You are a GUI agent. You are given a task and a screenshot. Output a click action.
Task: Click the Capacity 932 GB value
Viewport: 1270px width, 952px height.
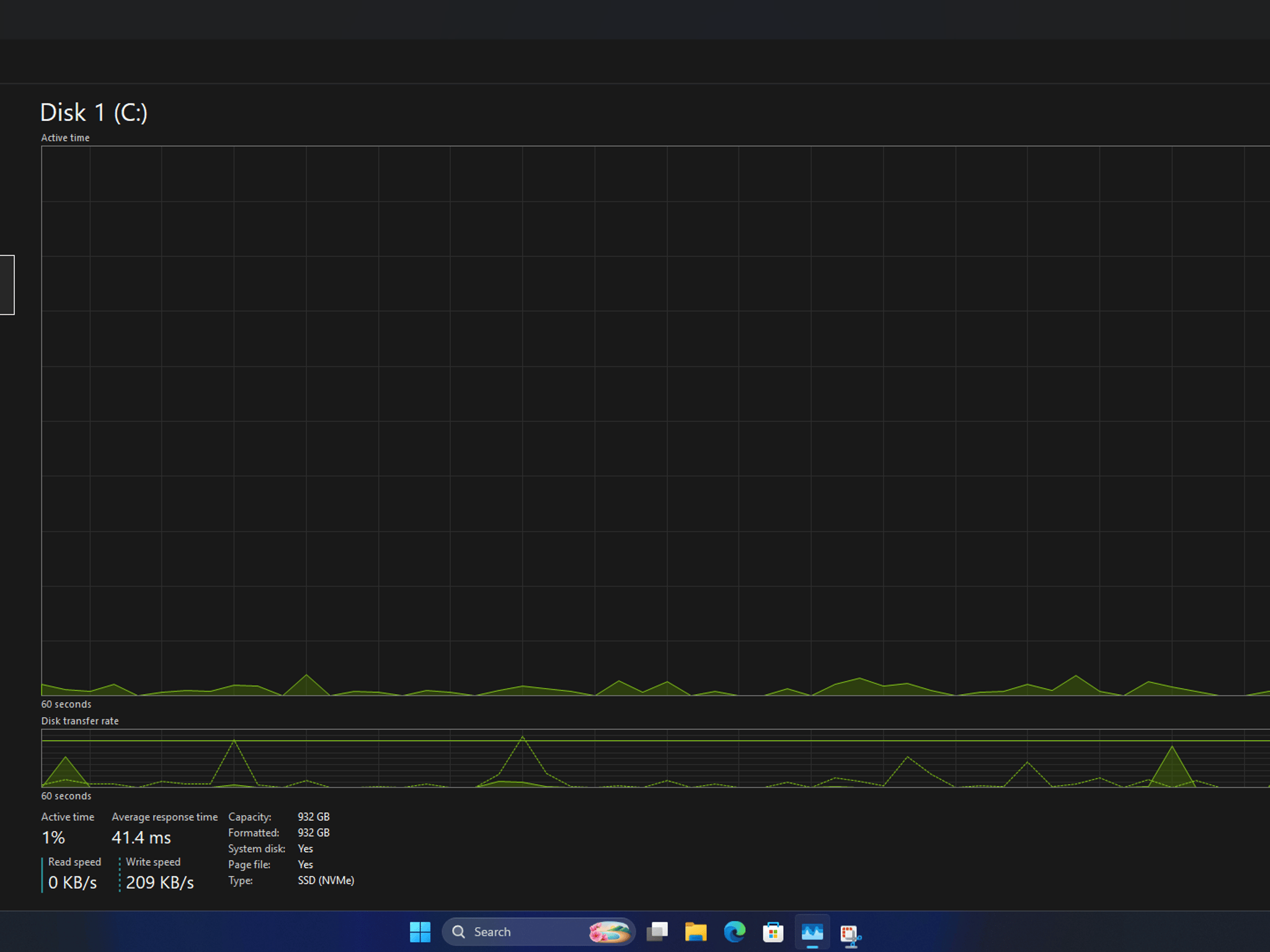[x=313, y=817]
